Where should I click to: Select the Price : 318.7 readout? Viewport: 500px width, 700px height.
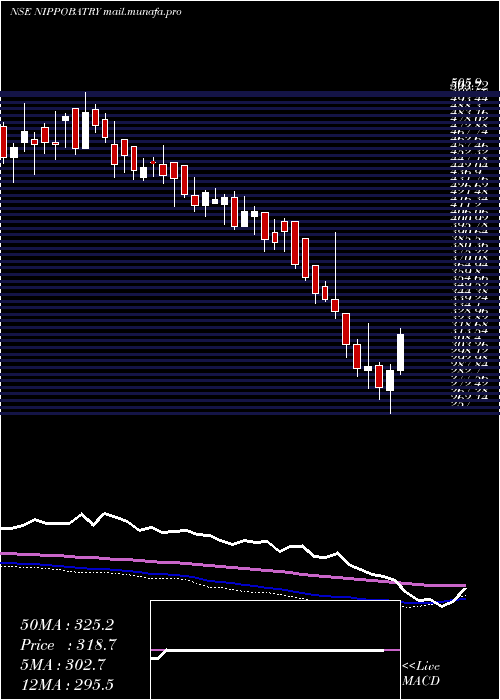[67, 645]
